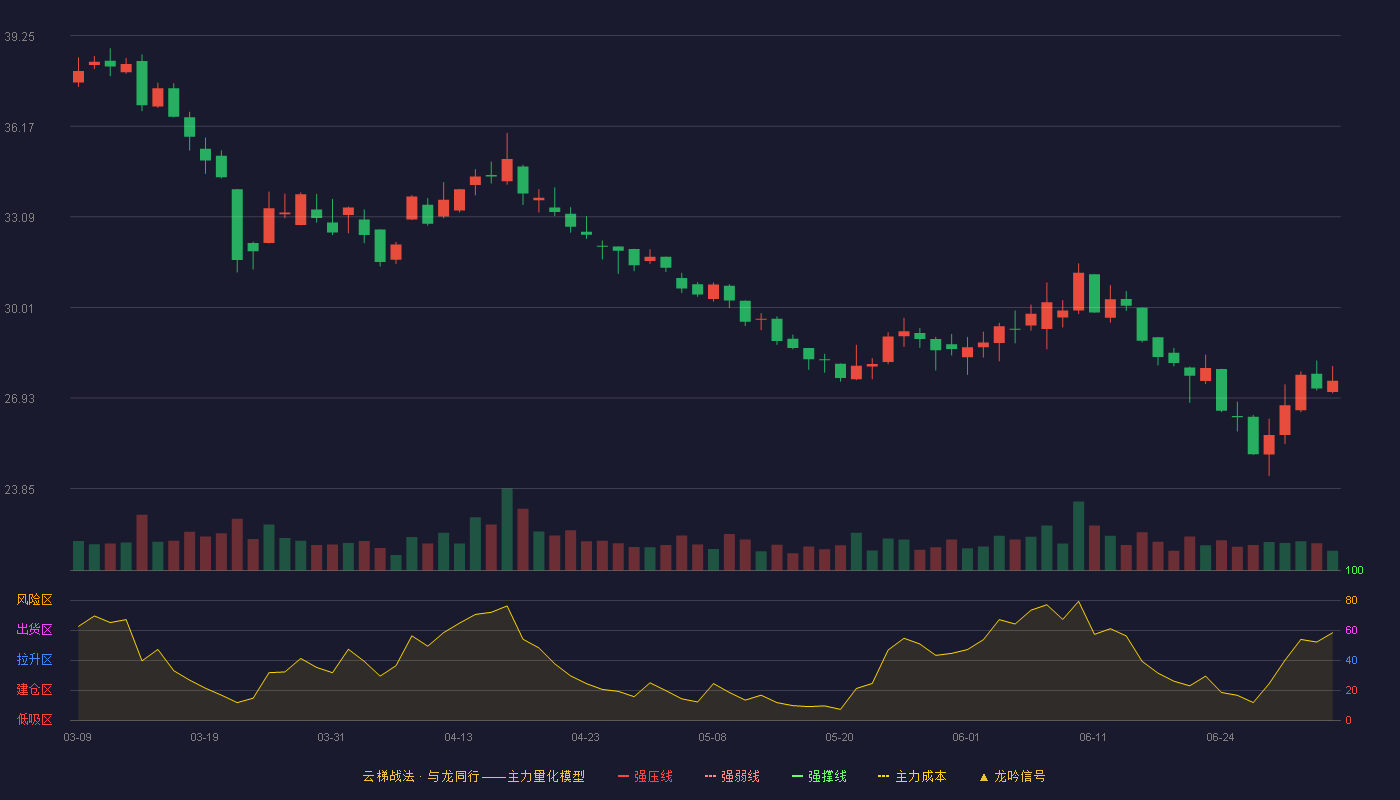
Task: Click the red 20 indicator axis value
Action: pos(1351,690)
